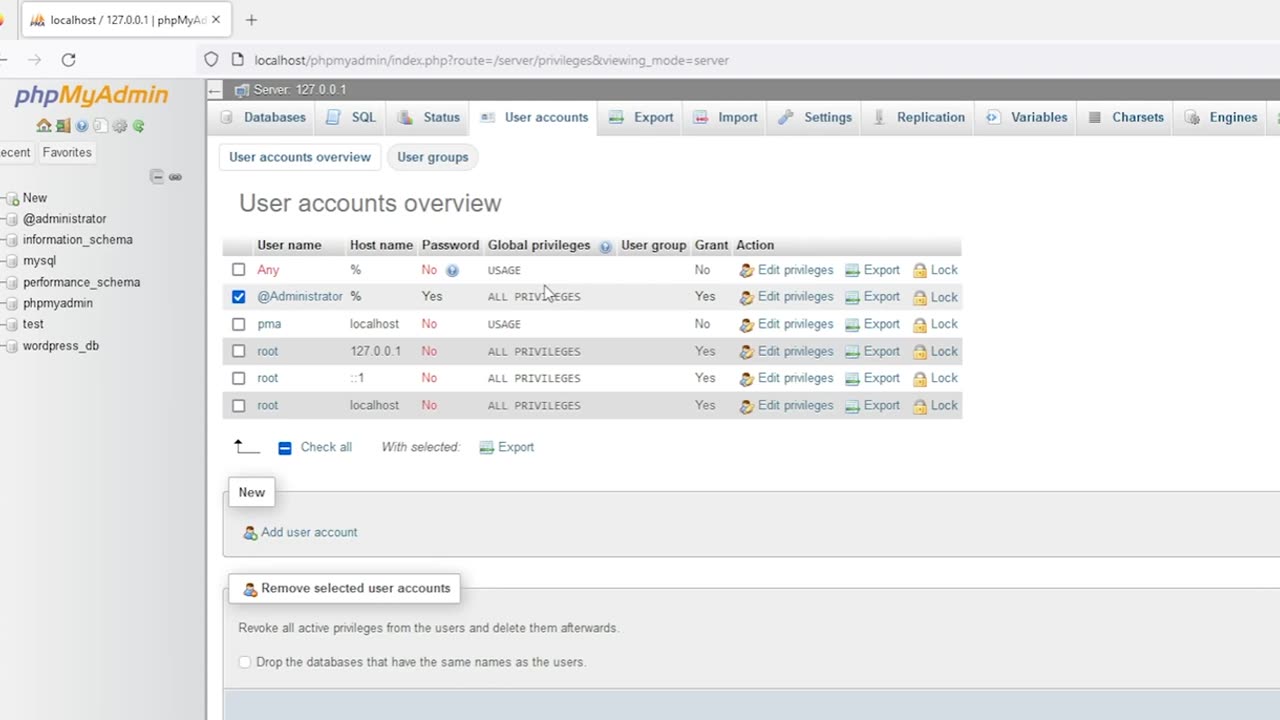Click the log out door icon

(x=63, y=126)
